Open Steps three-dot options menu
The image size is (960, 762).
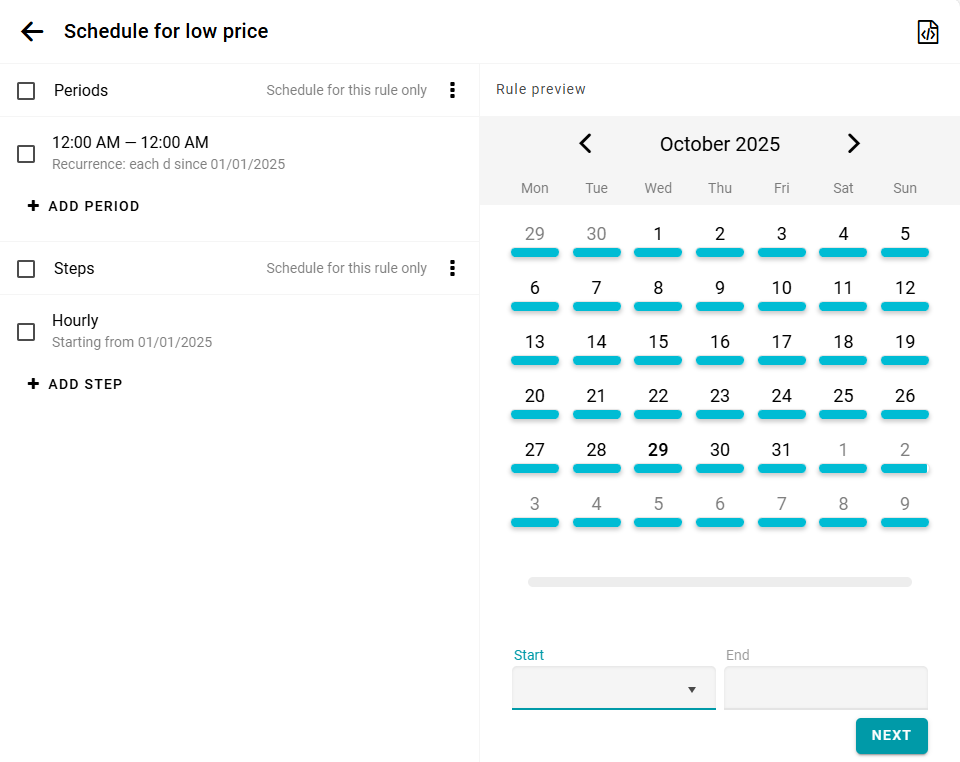click(x=452, y=268)
